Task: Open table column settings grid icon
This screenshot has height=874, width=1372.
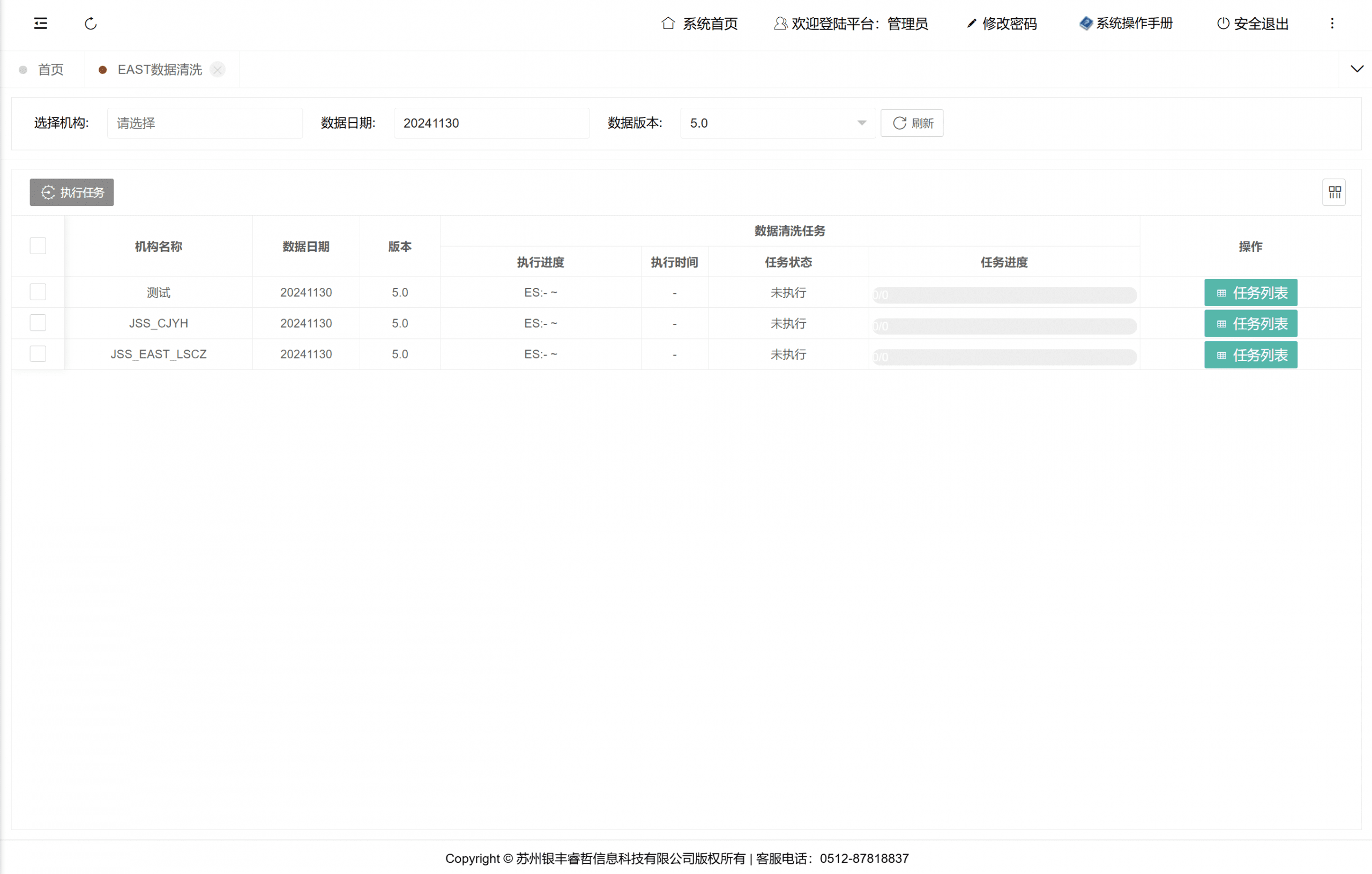Action: tap(1334, 192)
